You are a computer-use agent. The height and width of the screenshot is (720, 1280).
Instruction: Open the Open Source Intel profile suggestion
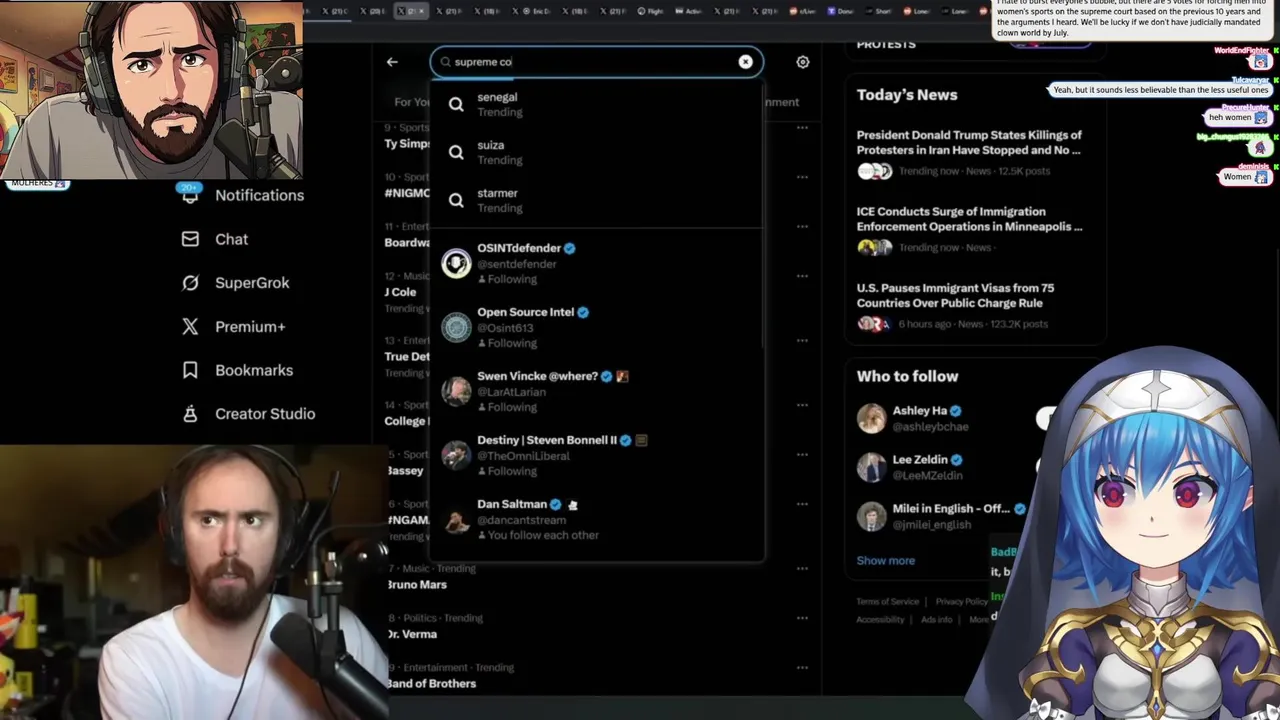(596, 327)
